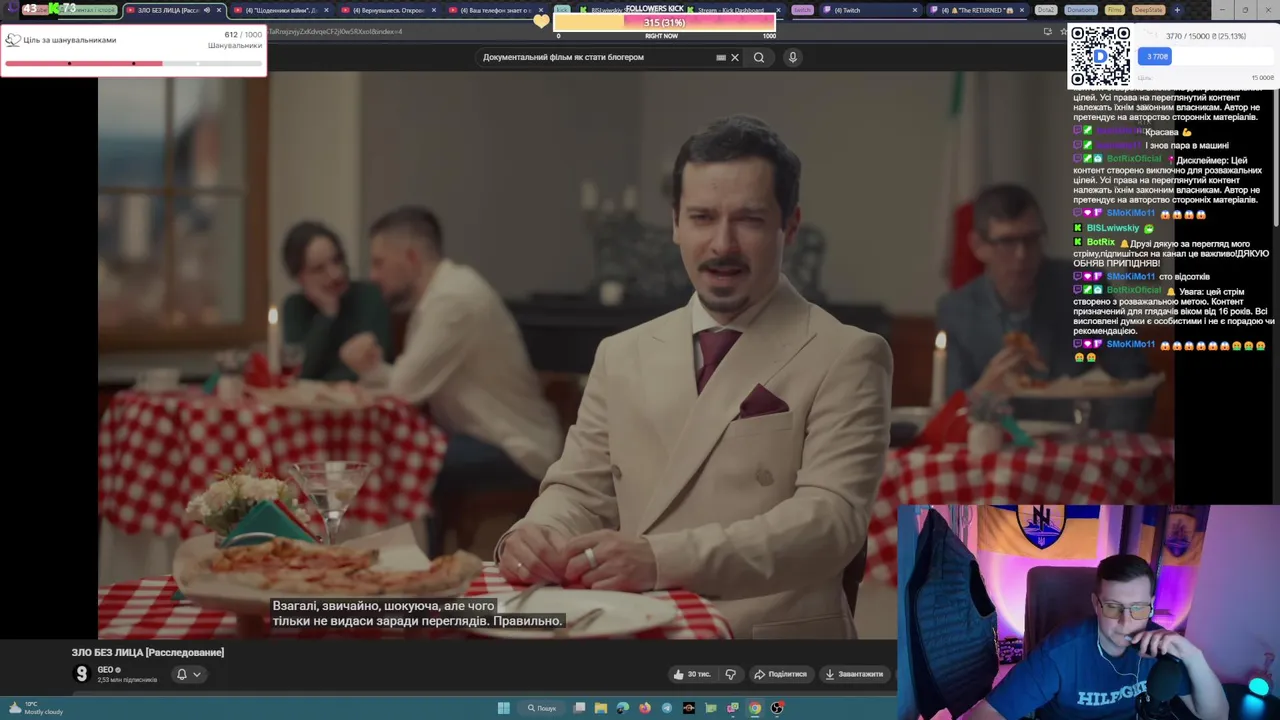
Task: Click the Поділитися share button
Action: click(x=781, y=674)
